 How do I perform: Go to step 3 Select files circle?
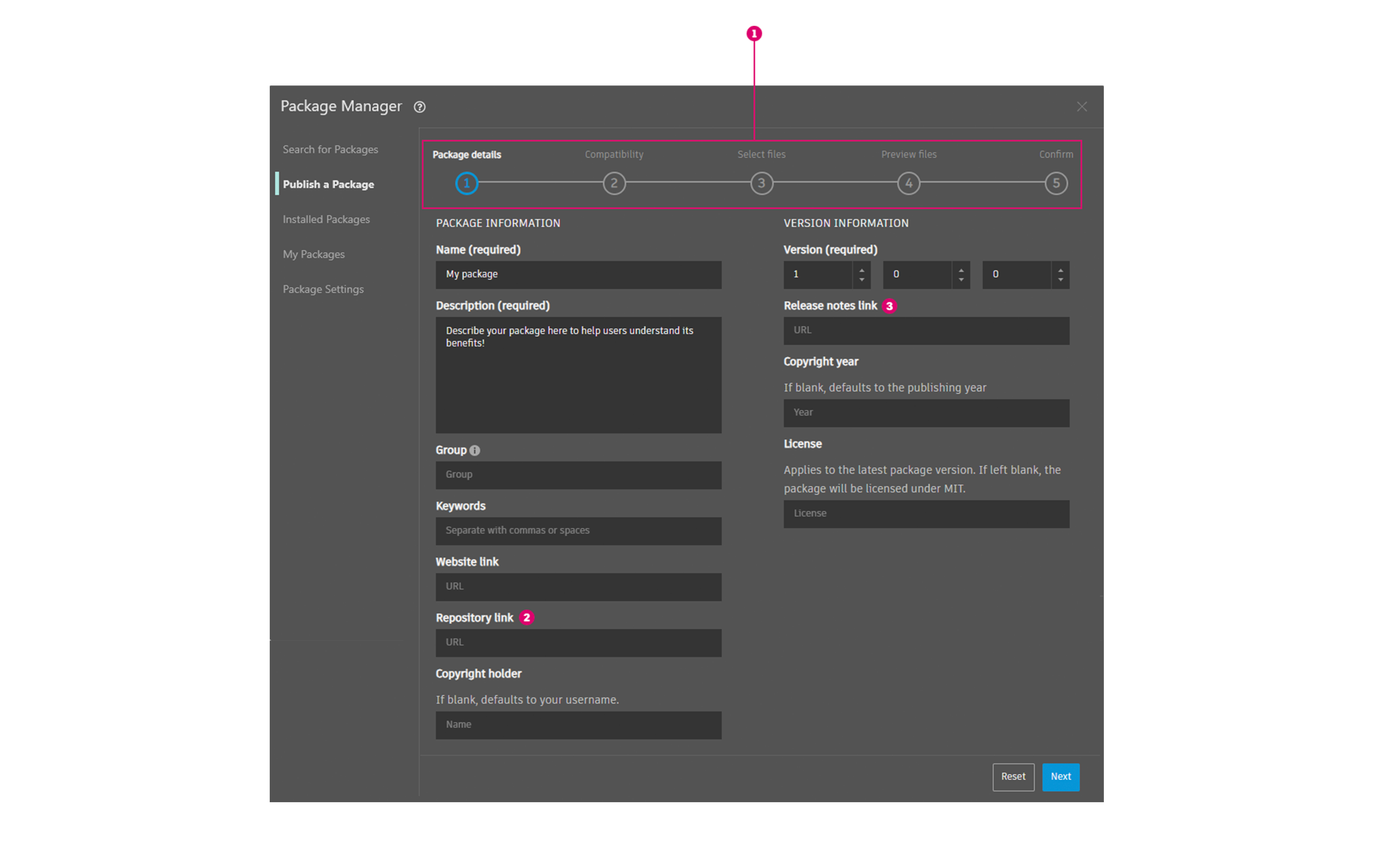761,184
